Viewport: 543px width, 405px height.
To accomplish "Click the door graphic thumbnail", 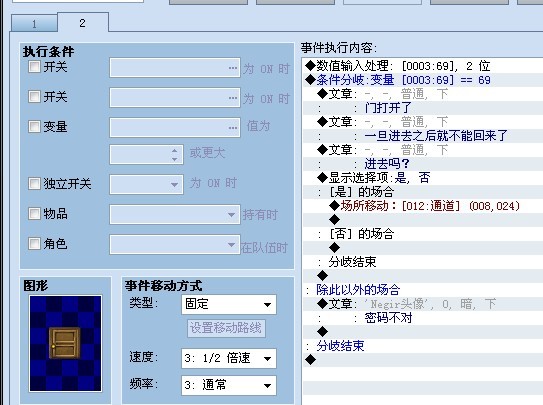I will tap(65, 343).
